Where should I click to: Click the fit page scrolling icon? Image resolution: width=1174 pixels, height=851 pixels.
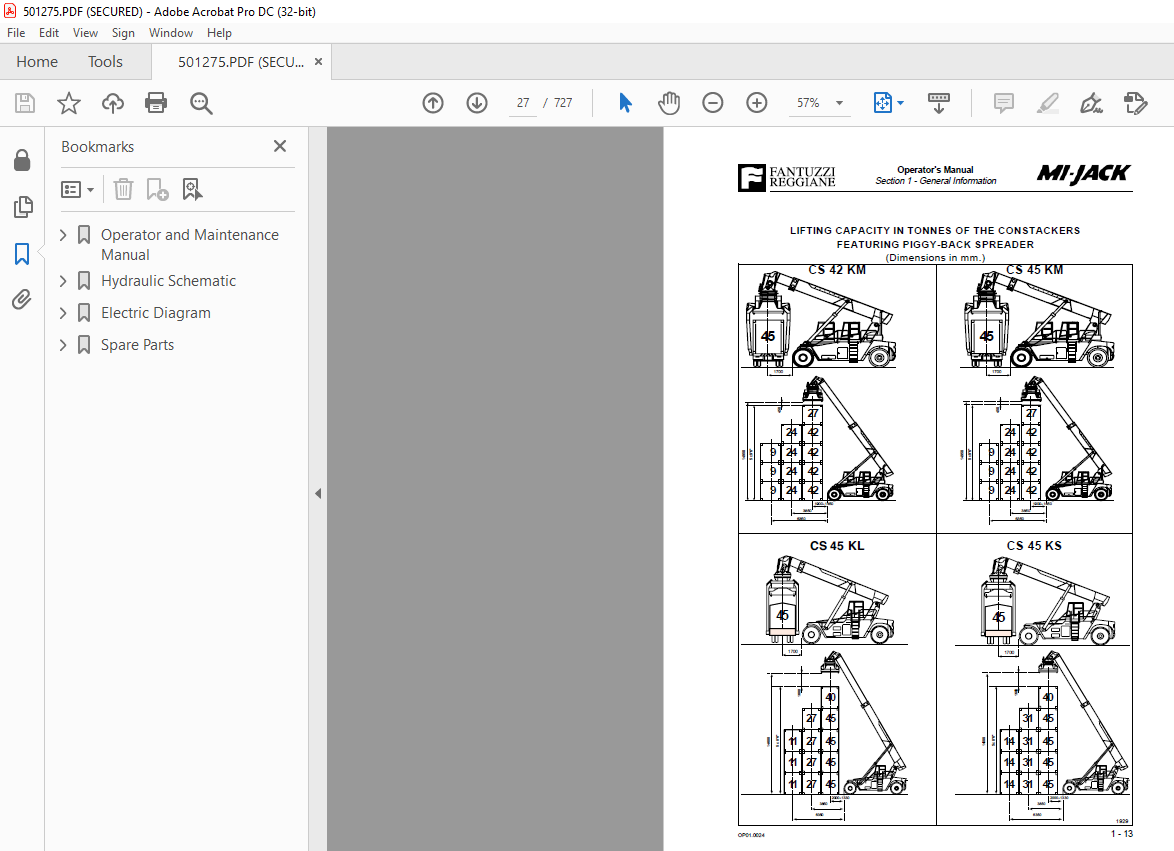(883, 103)
